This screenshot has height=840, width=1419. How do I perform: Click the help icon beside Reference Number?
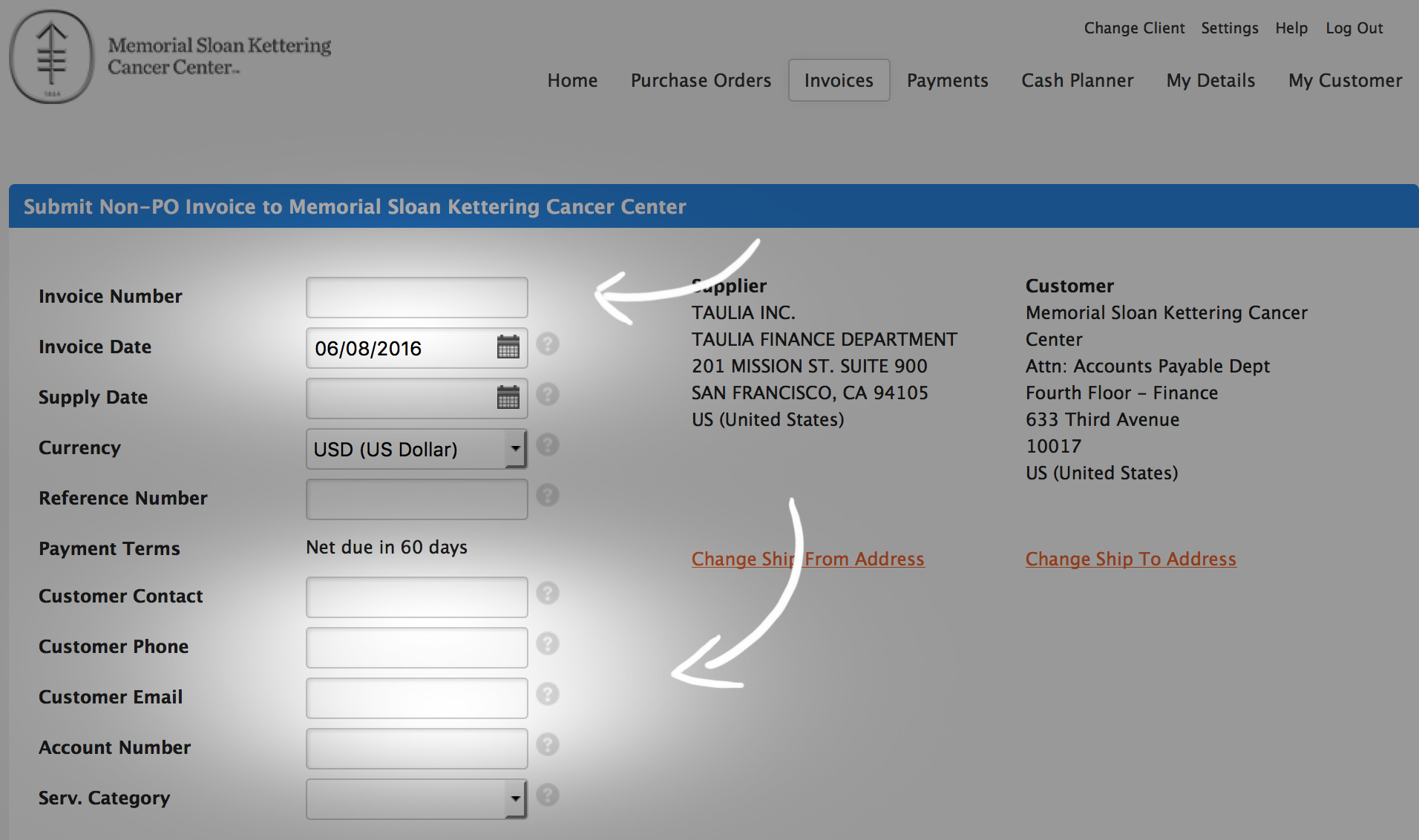[x=548, y=496]
